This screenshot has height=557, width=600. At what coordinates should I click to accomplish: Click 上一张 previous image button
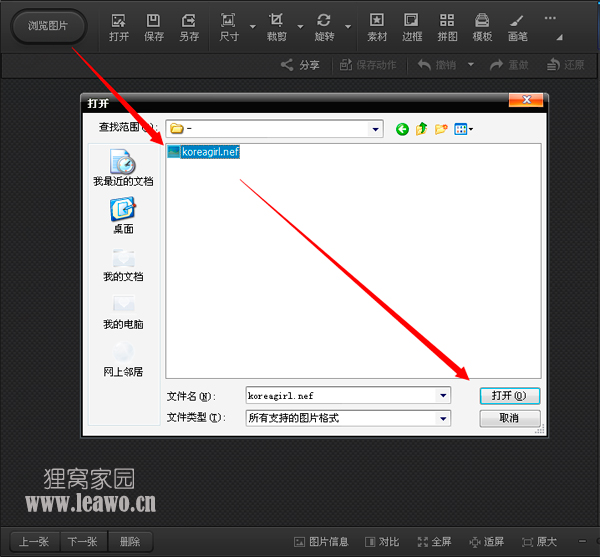pos(34,541)
